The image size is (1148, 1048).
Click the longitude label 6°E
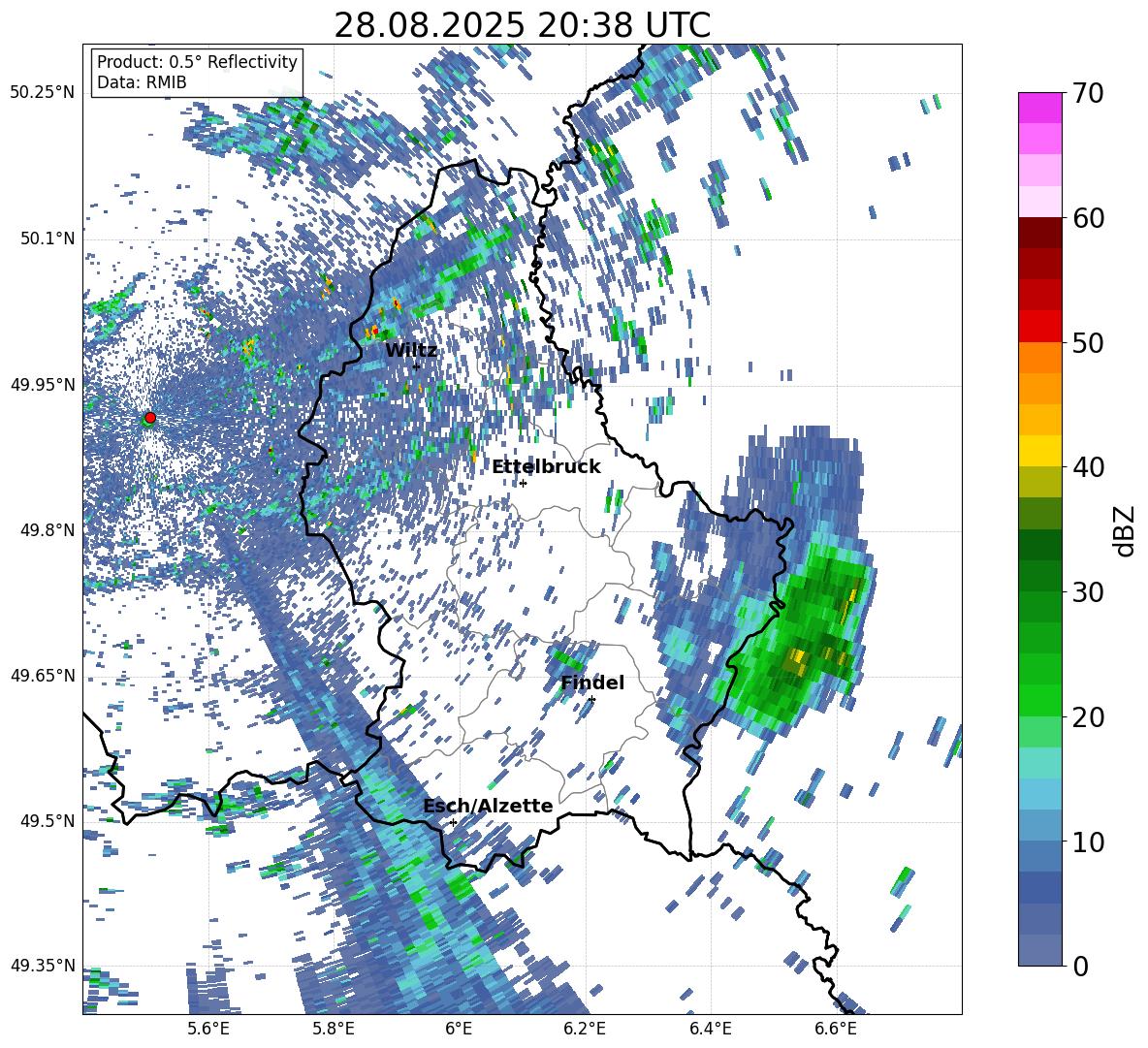[x=459, y=1029]
